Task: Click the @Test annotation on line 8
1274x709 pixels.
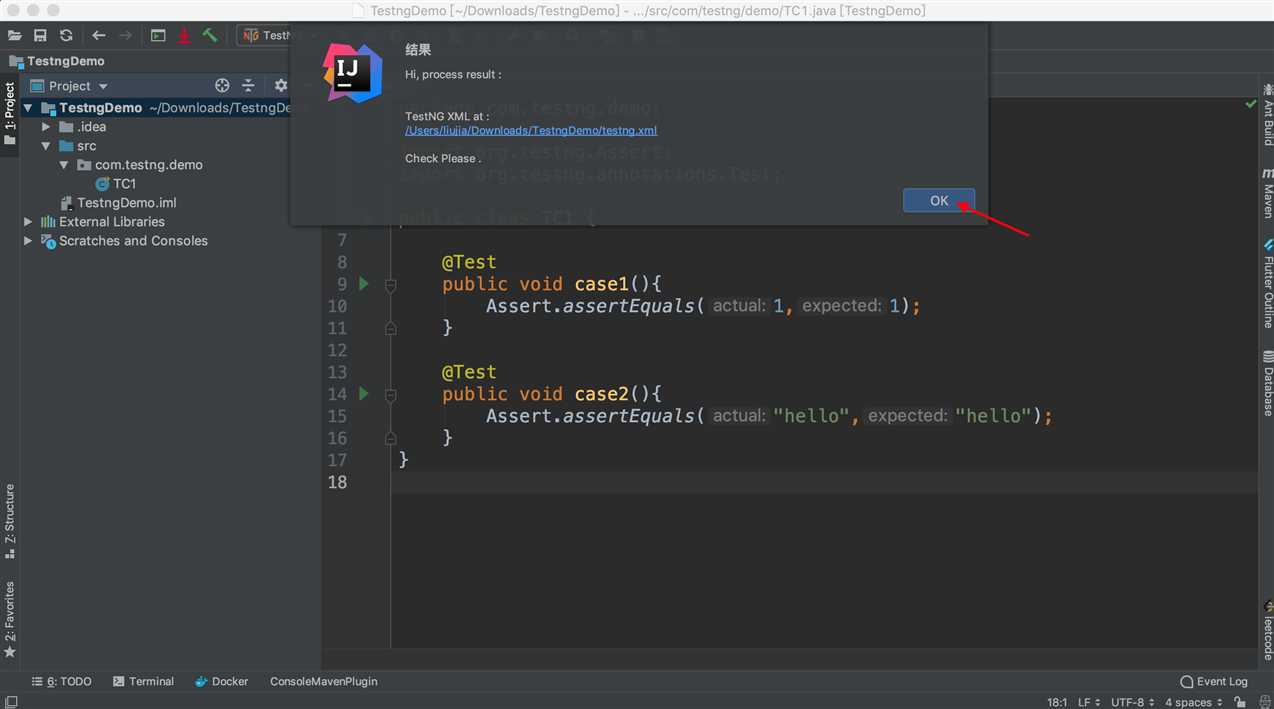Action: 469,262
